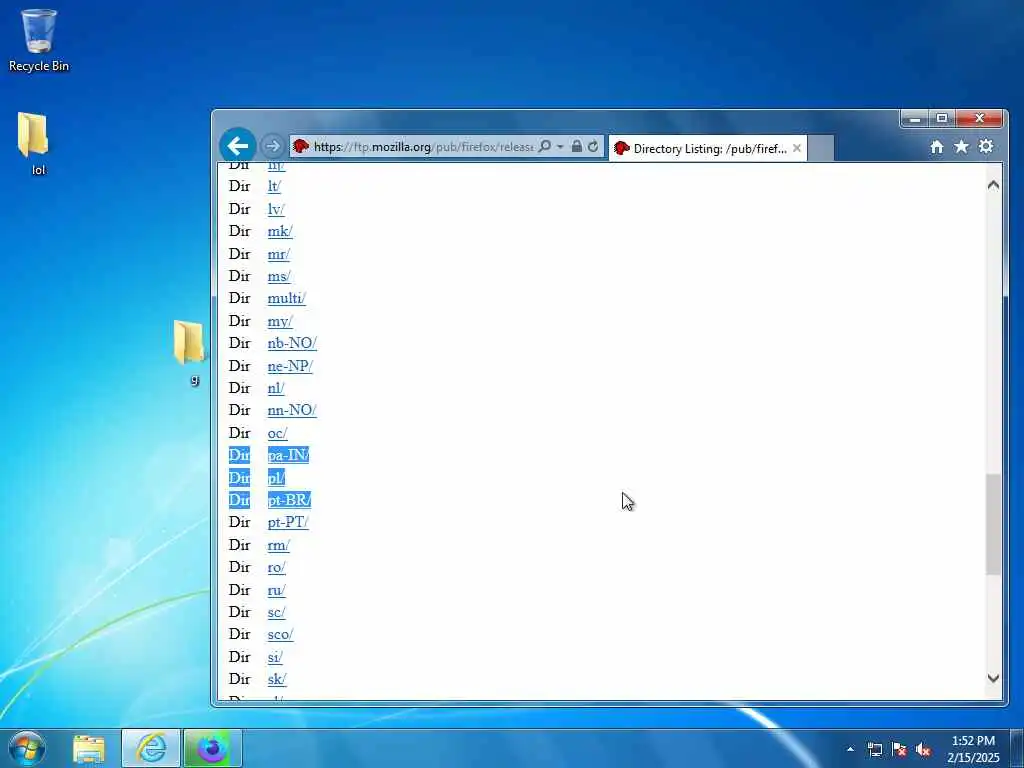Open the nn-NO/ directory link
The height and width of the screenshot is (768, 1024).
(292, 410)
